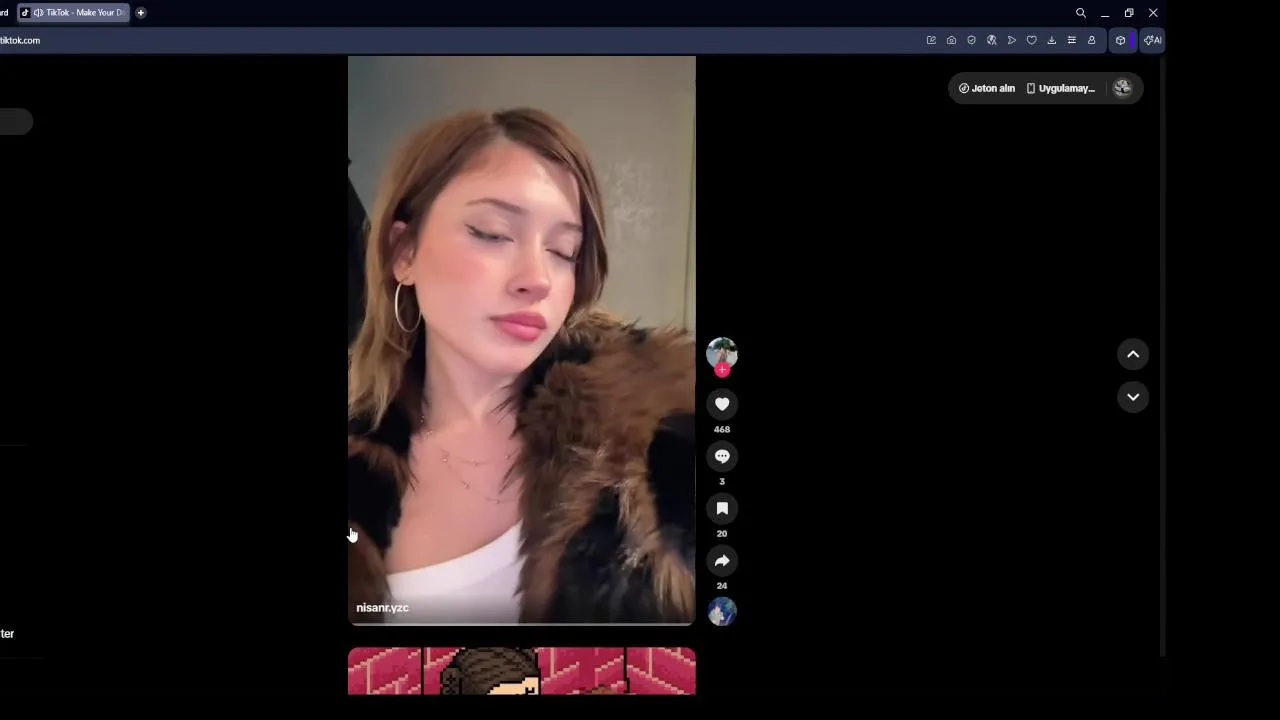Share the video with the arrow button

pos(722,560)
